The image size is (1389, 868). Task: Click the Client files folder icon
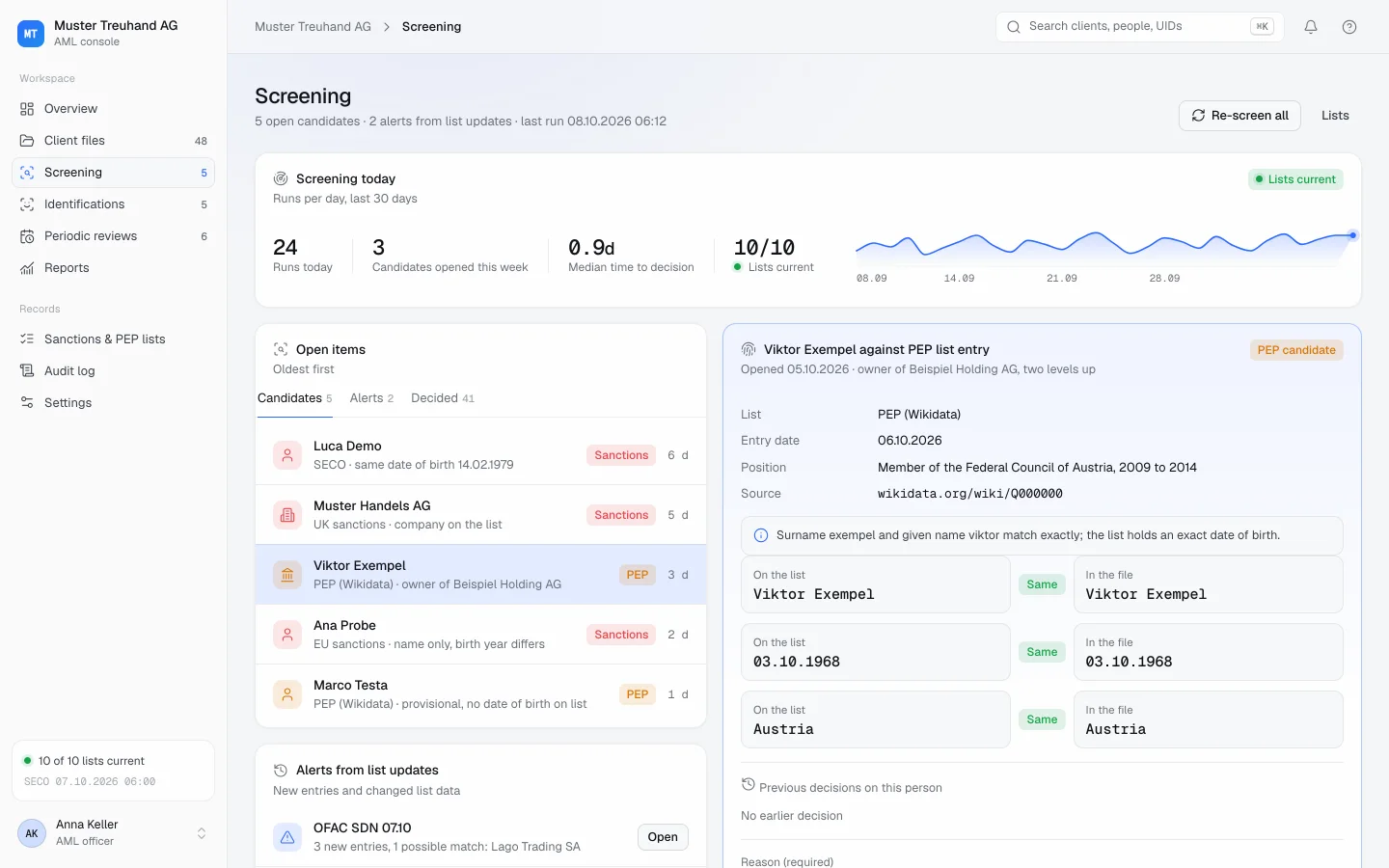pos(27,141)
